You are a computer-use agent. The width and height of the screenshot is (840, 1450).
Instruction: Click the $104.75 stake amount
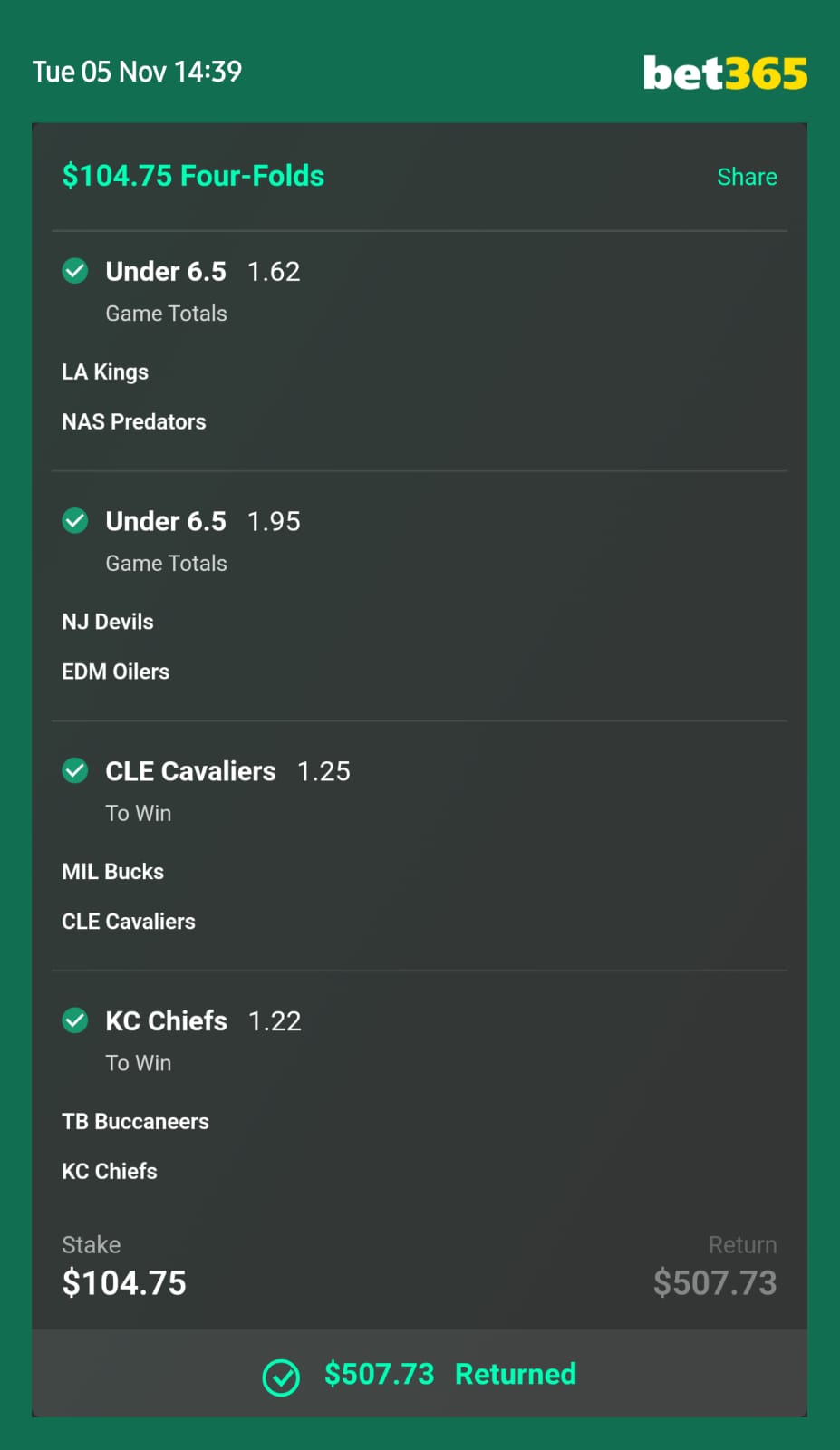pyautogui.click(x=124, y=1283)
